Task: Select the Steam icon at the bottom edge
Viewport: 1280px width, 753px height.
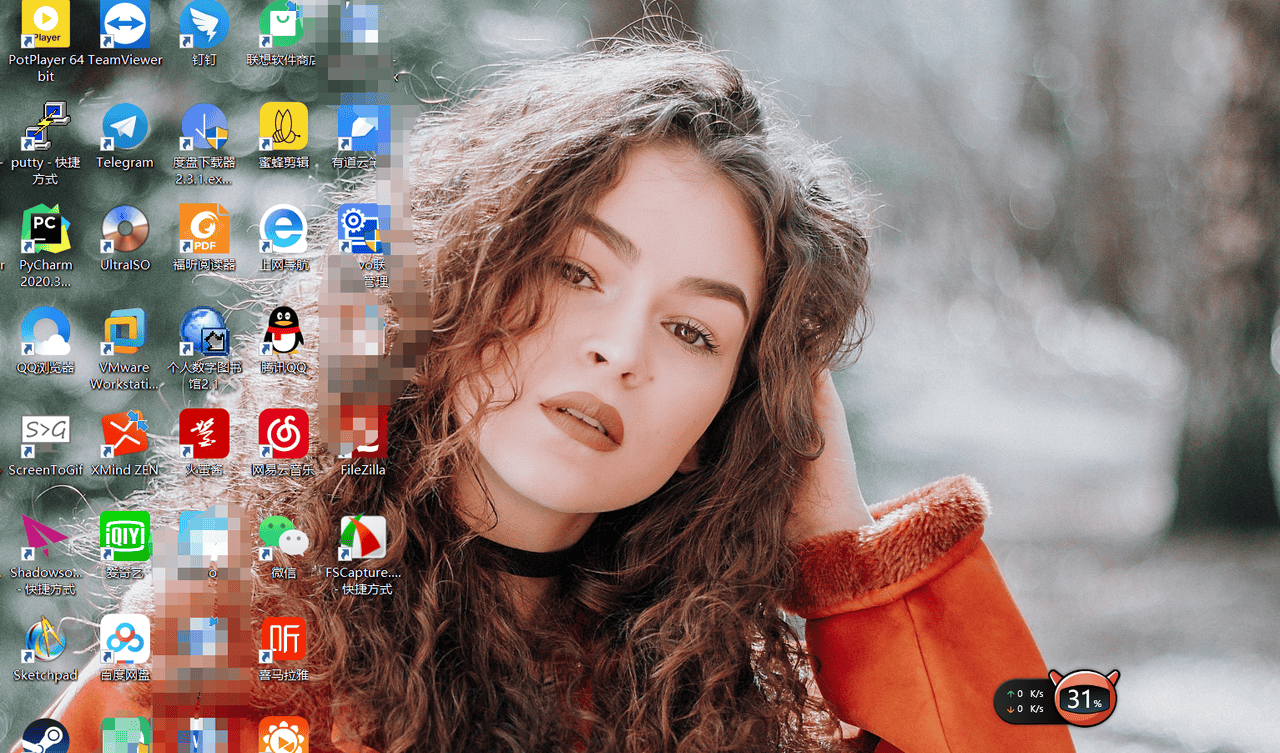Action: tap(45, 736)
